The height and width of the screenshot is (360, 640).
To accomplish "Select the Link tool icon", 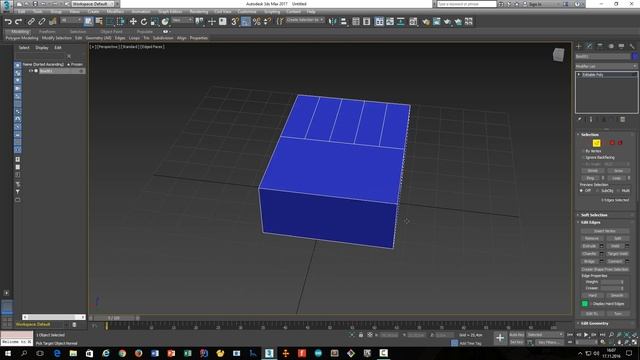I will click(x=31, y=22).
